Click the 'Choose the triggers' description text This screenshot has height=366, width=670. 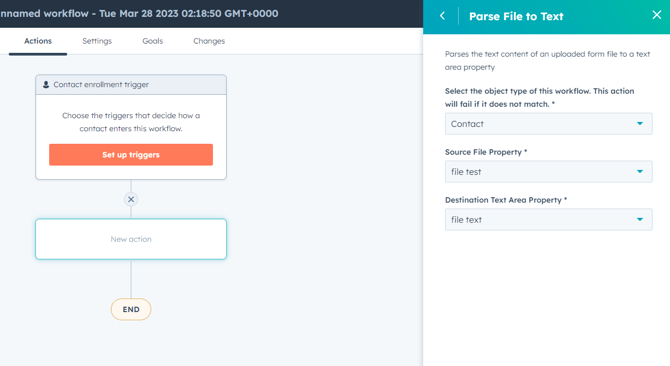click(131, 122)
